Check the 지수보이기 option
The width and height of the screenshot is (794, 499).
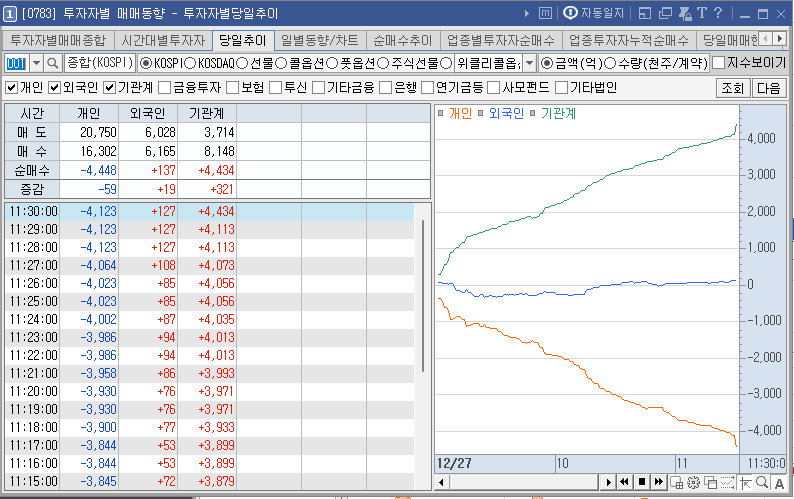click(x=719, y=63)
